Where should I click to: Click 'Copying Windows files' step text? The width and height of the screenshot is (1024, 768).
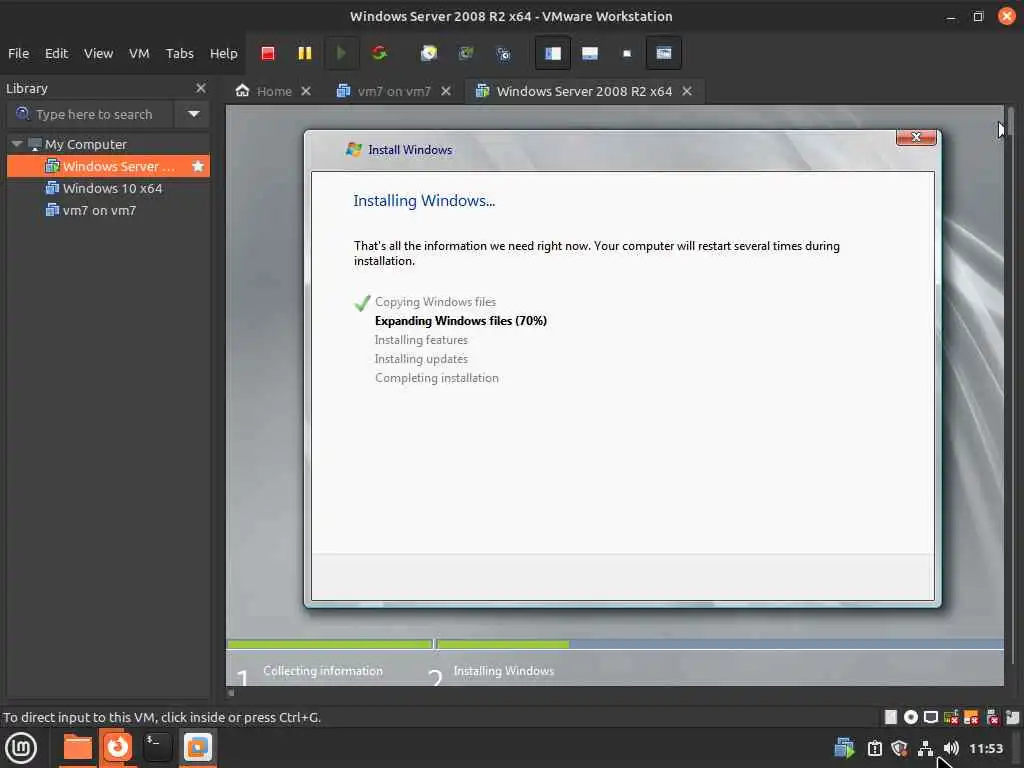(435, 302)
